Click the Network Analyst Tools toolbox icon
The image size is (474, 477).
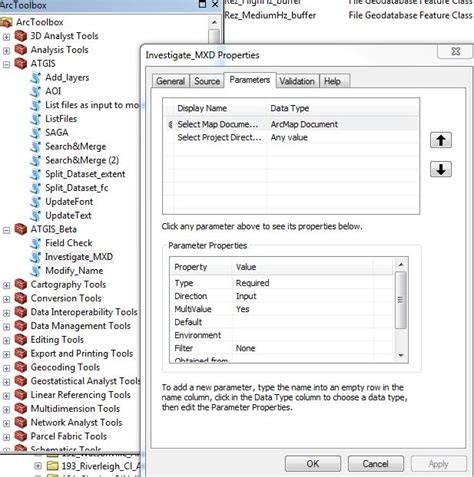[x=21, y=423]
